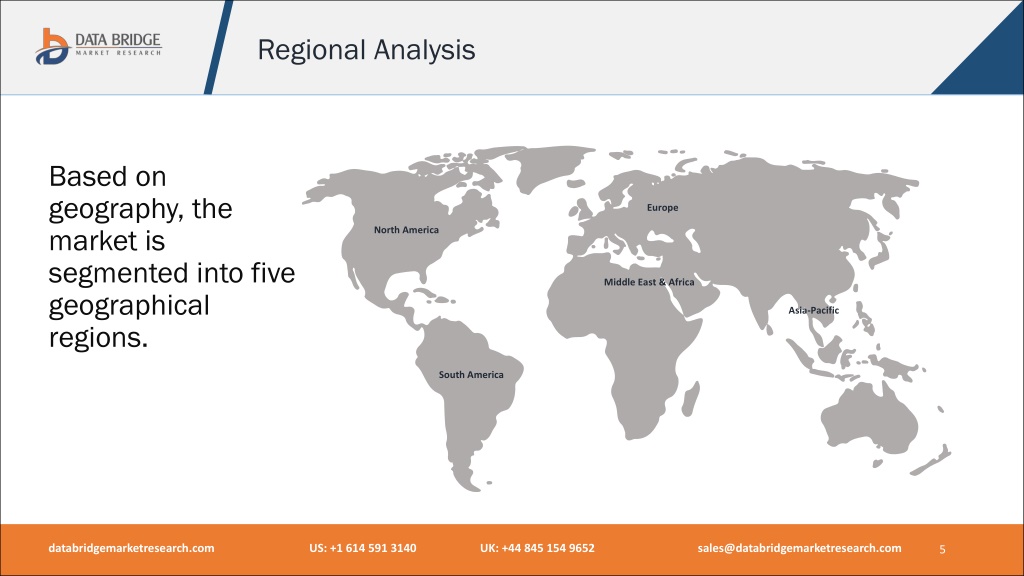
Task: Click the 'Europe' map label
Action: tap(662, 208)
